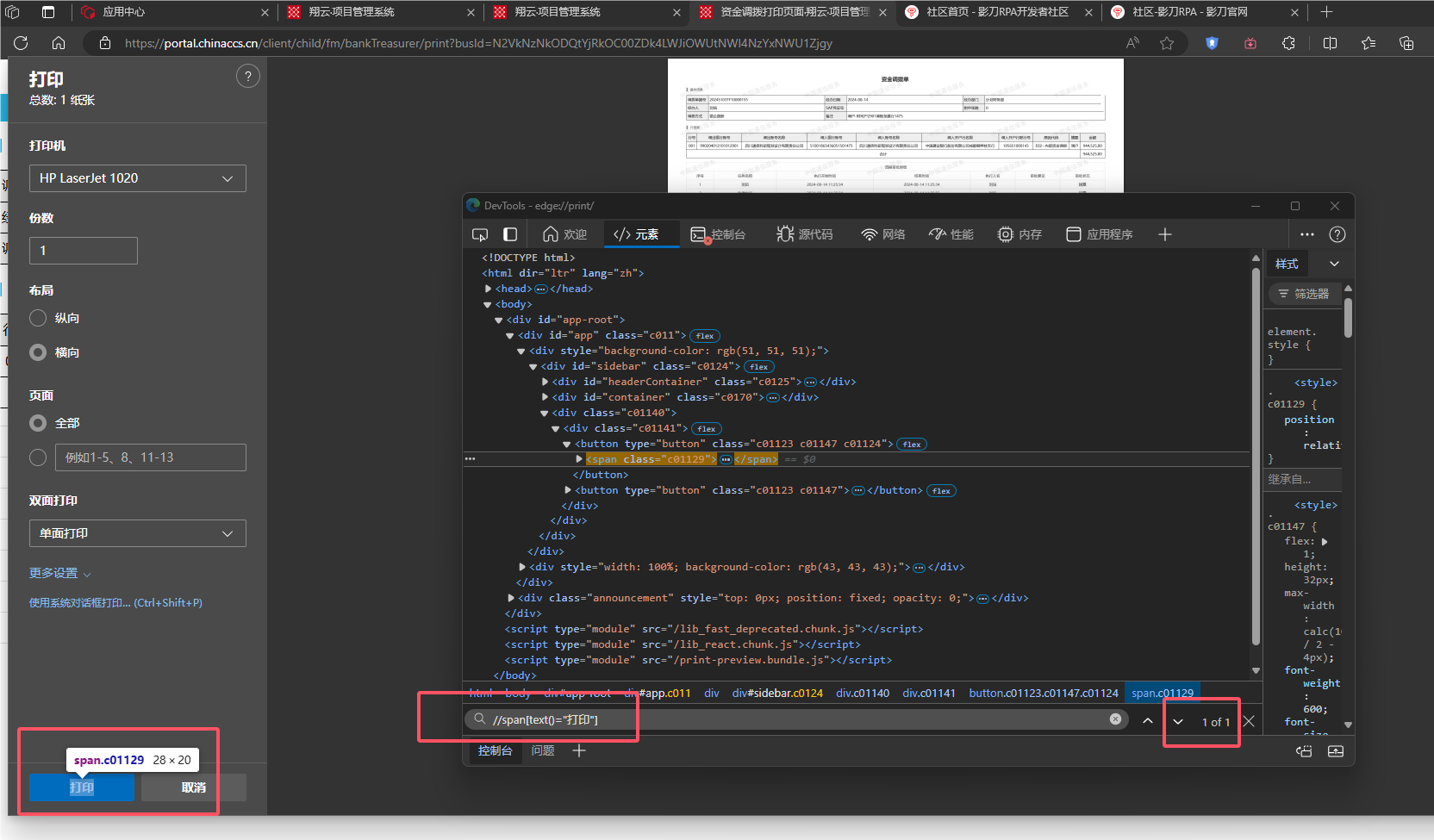This screenshot has width=1434, height=840.
Task: Click the 取消 cancel button
Action: click(x=194, y=787)
